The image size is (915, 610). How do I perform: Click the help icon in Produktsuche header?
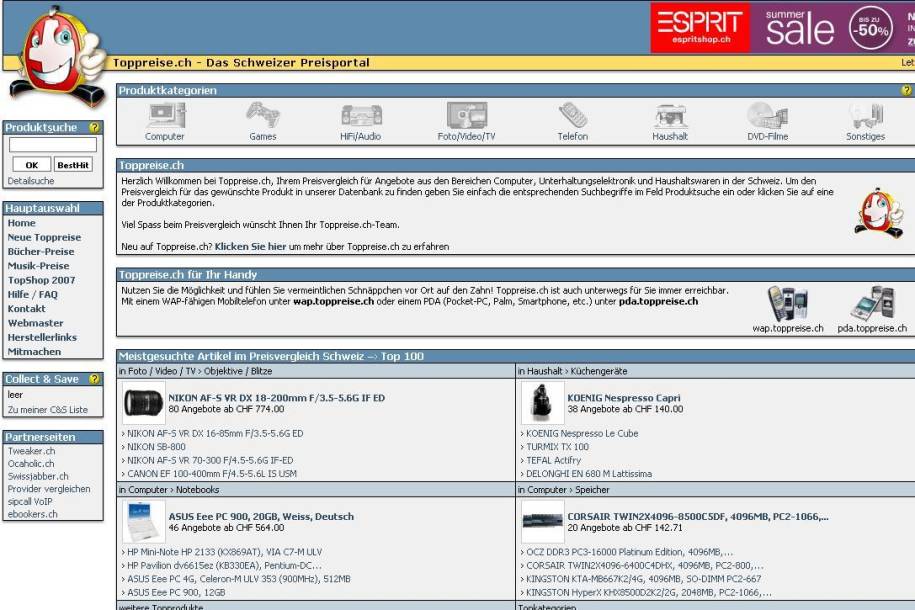click(94, 127)
